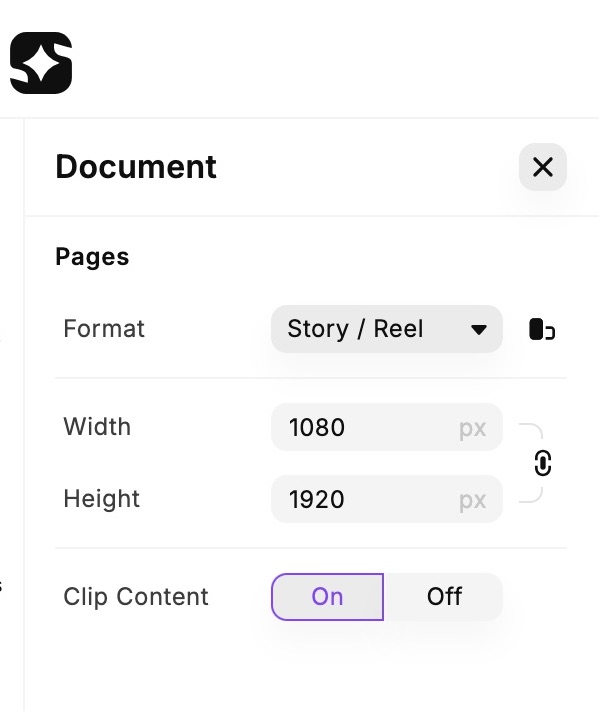Close the Document panel

click(543, 167)
